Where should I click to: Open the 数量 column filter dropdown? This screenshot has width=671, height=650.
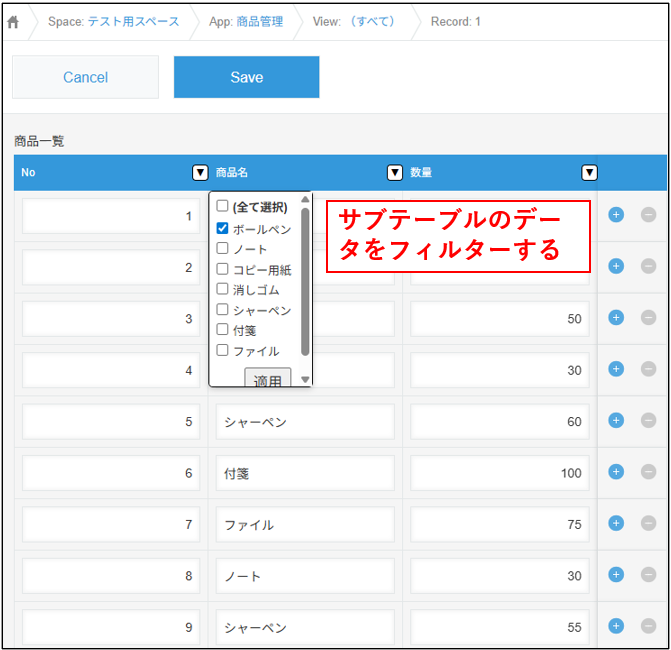pos(590,173)
